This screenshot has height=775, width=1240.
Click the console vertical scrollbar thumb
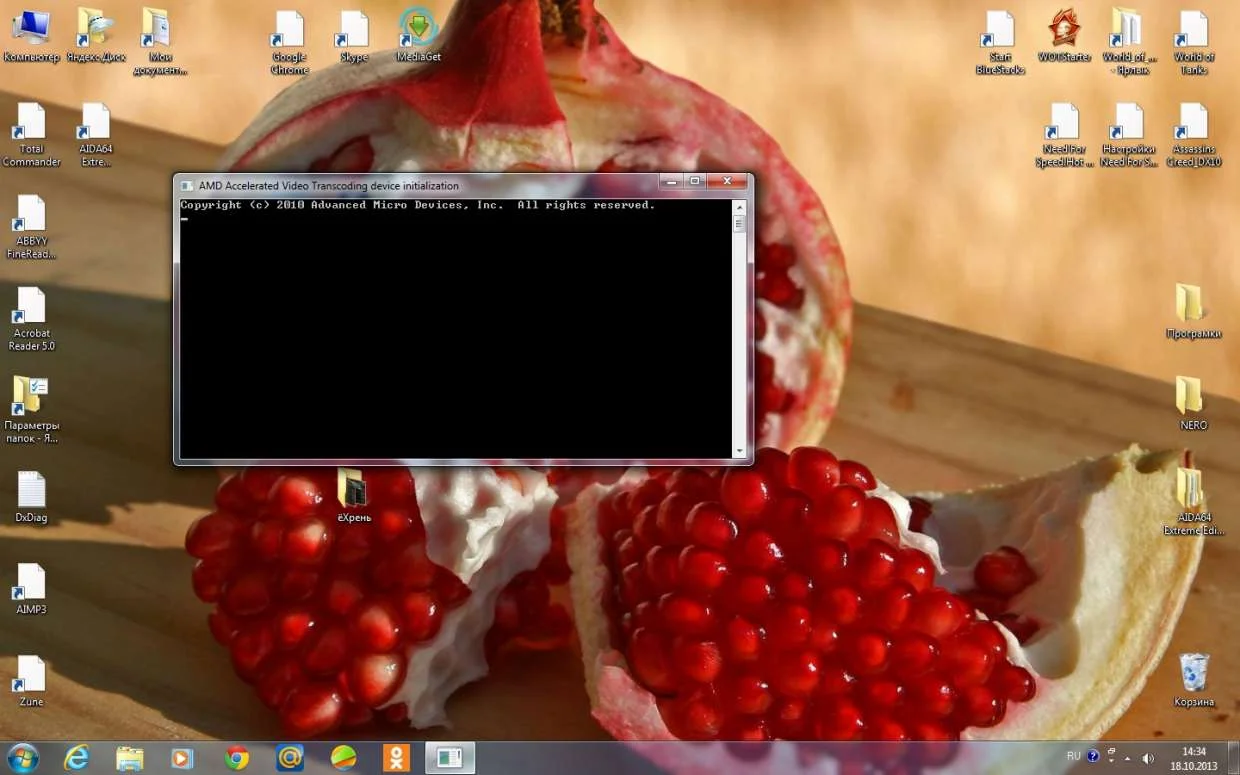[740, 224]
